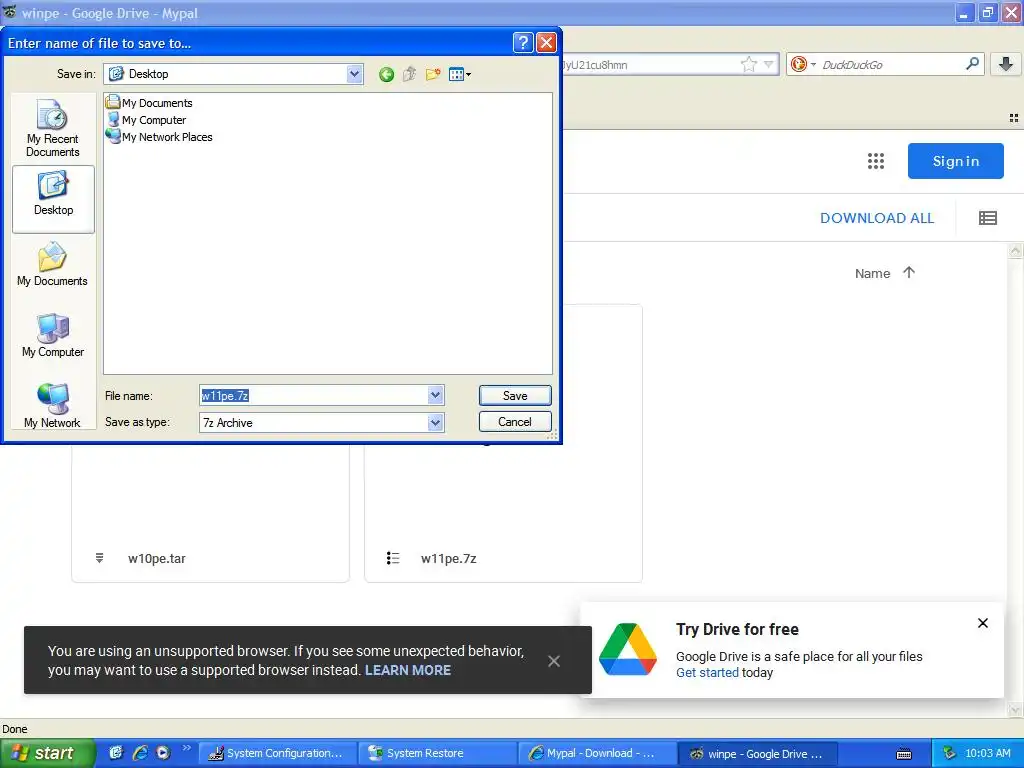Create a new folder in save dialog
The height and width of the screenshot is (768, 1024).
pyautogui.click(x=432, y=74)
